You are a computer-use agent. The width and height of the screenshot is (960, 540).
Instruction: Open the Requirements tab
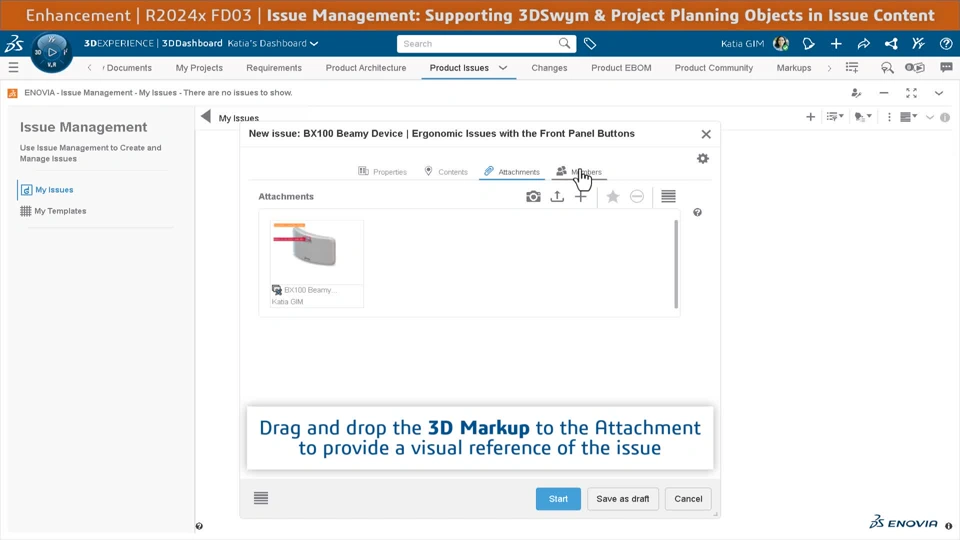[x=274, y=68]
